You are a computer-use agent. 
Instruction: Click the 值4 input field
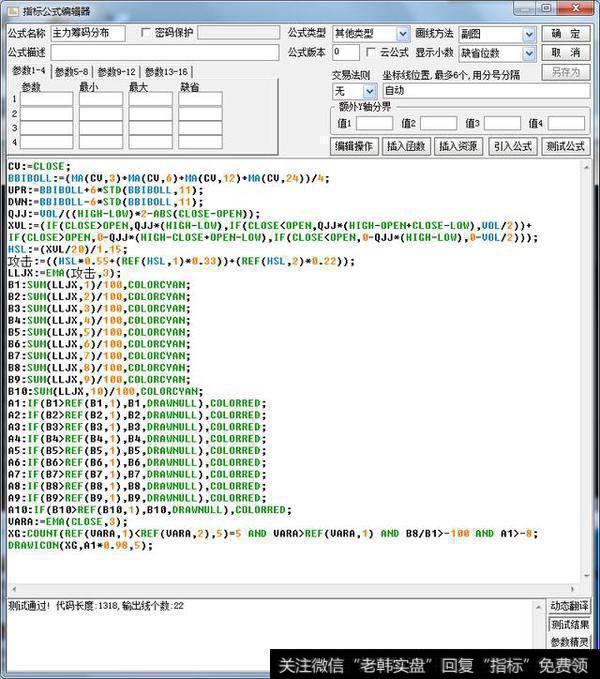click(566, 123)
